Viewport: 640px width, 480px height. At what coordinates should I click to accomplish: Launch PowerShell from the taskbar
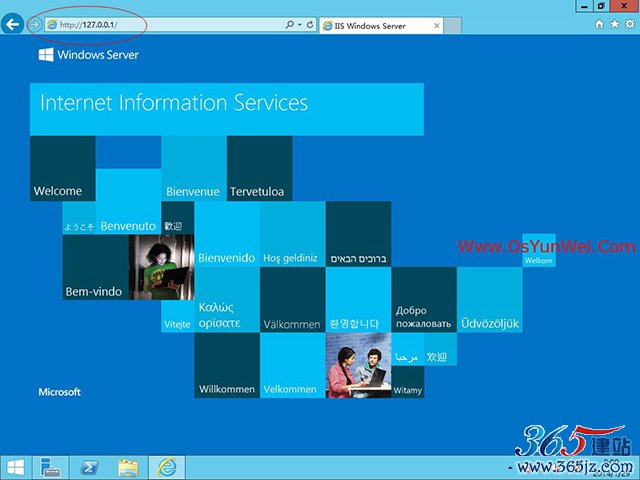[89, 468]
